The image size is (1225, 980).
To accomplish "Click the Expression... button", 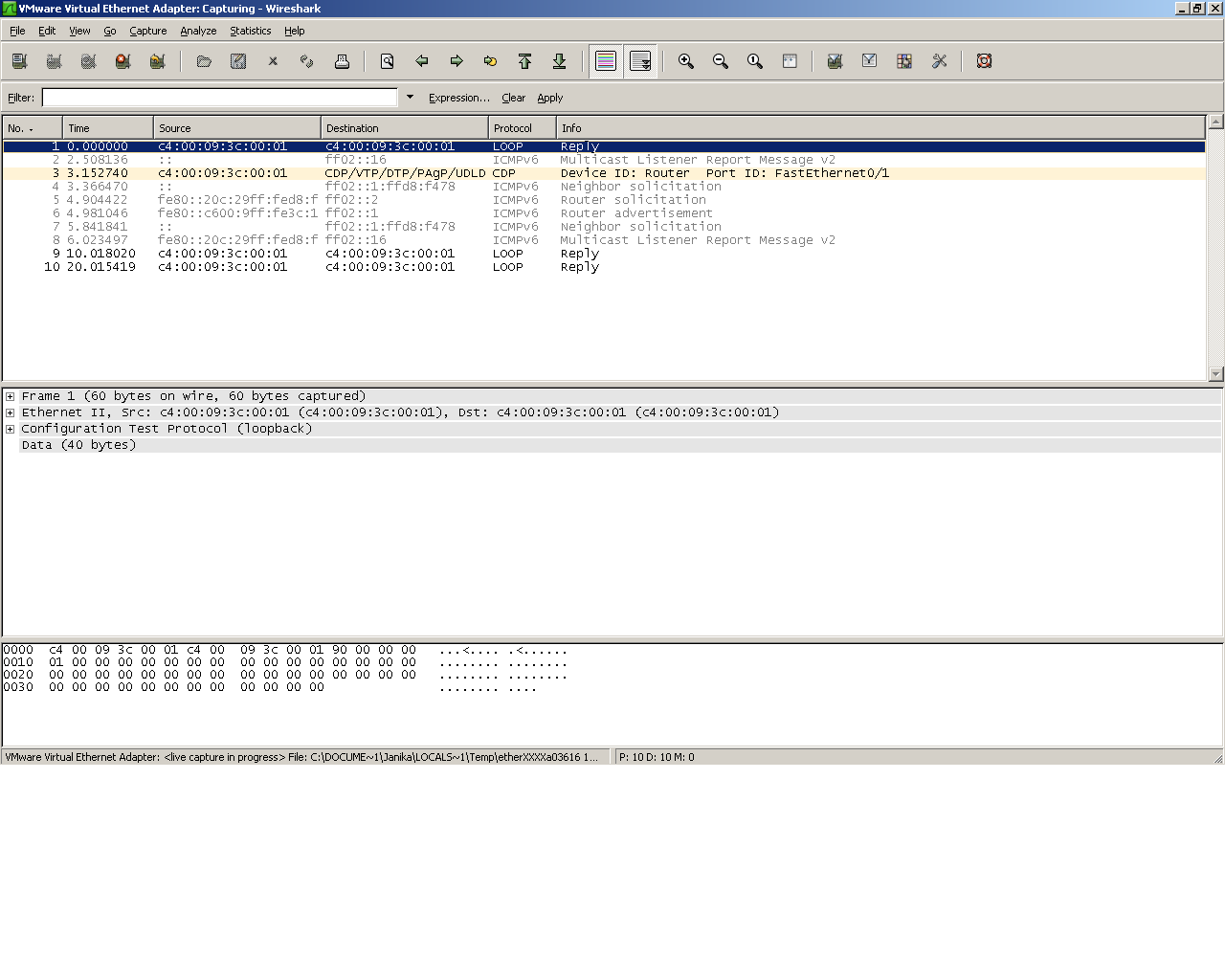I will [x=458, y=98].
